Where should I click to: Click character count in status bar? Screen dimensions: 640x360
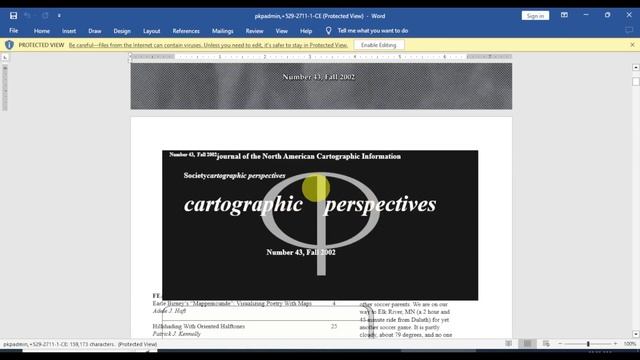(80, 344)
